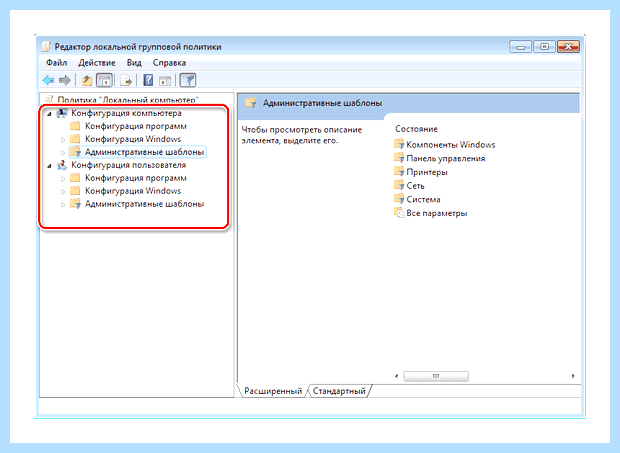This screenshot has height=453, width=620.
Task: Click the Система list label
Action: tap(423, 200)
